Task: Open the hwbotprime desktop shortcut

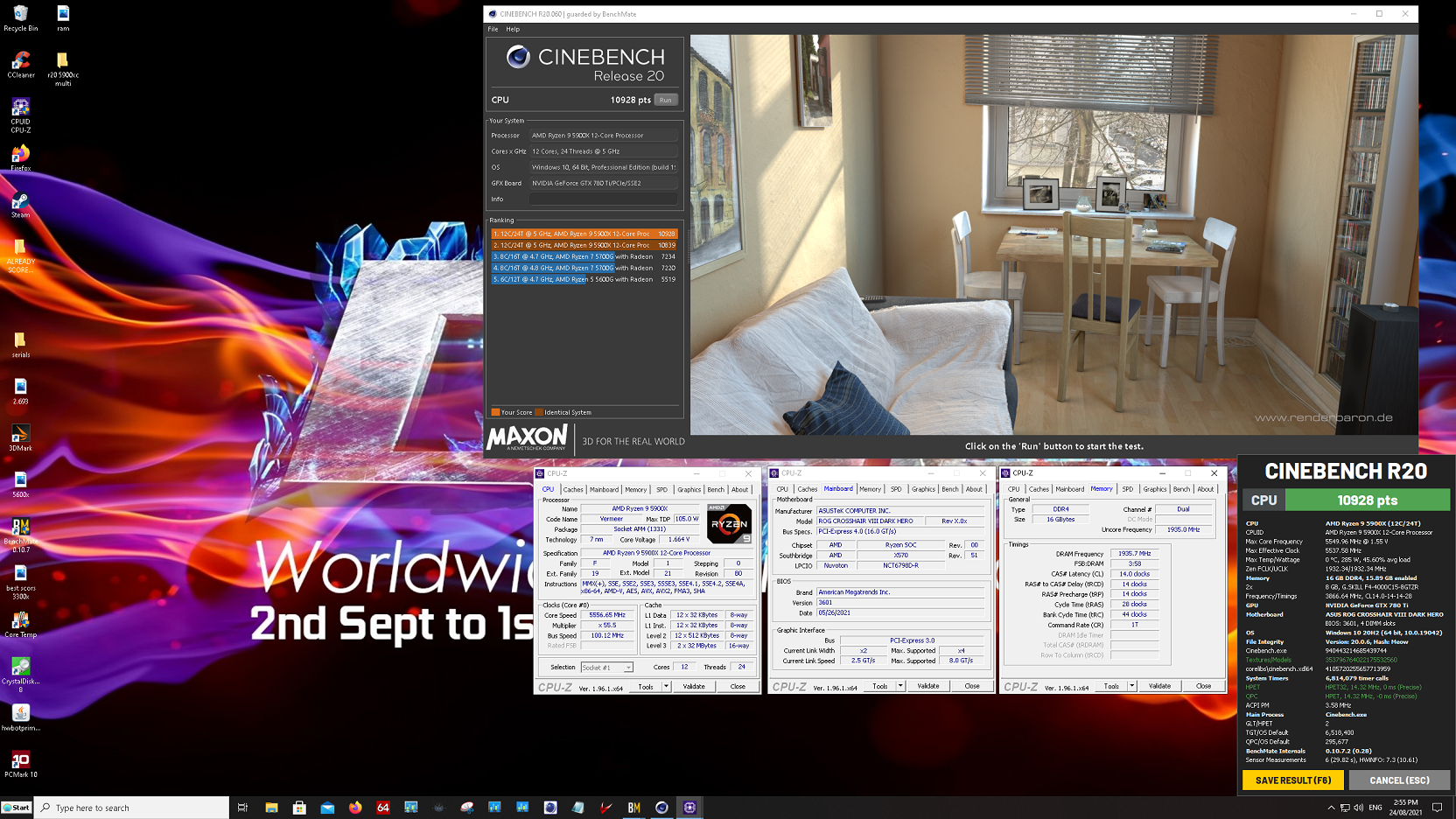Action: (x=21, y=718)
